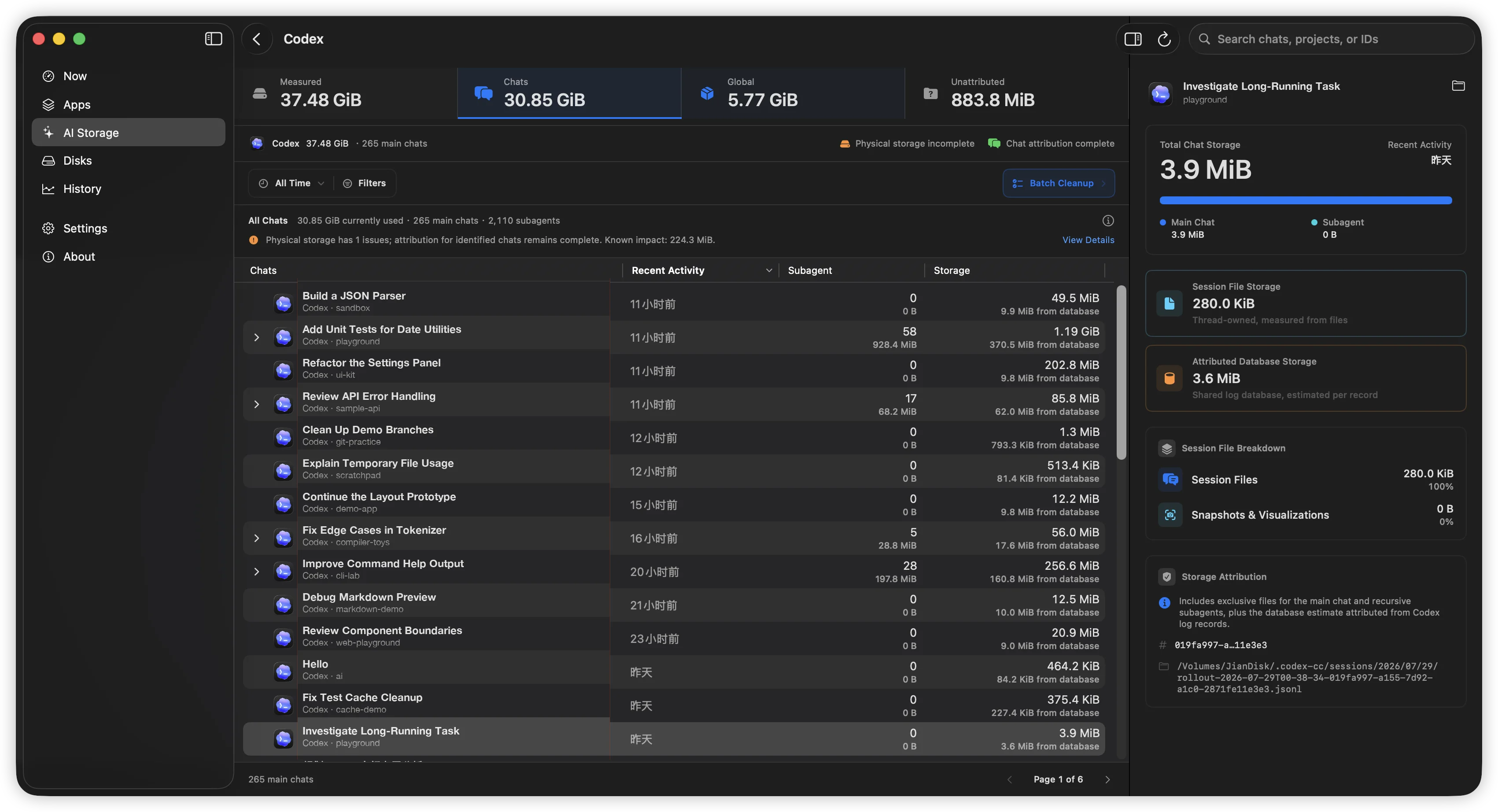Open History in the sidebar

tap(128, 189)
